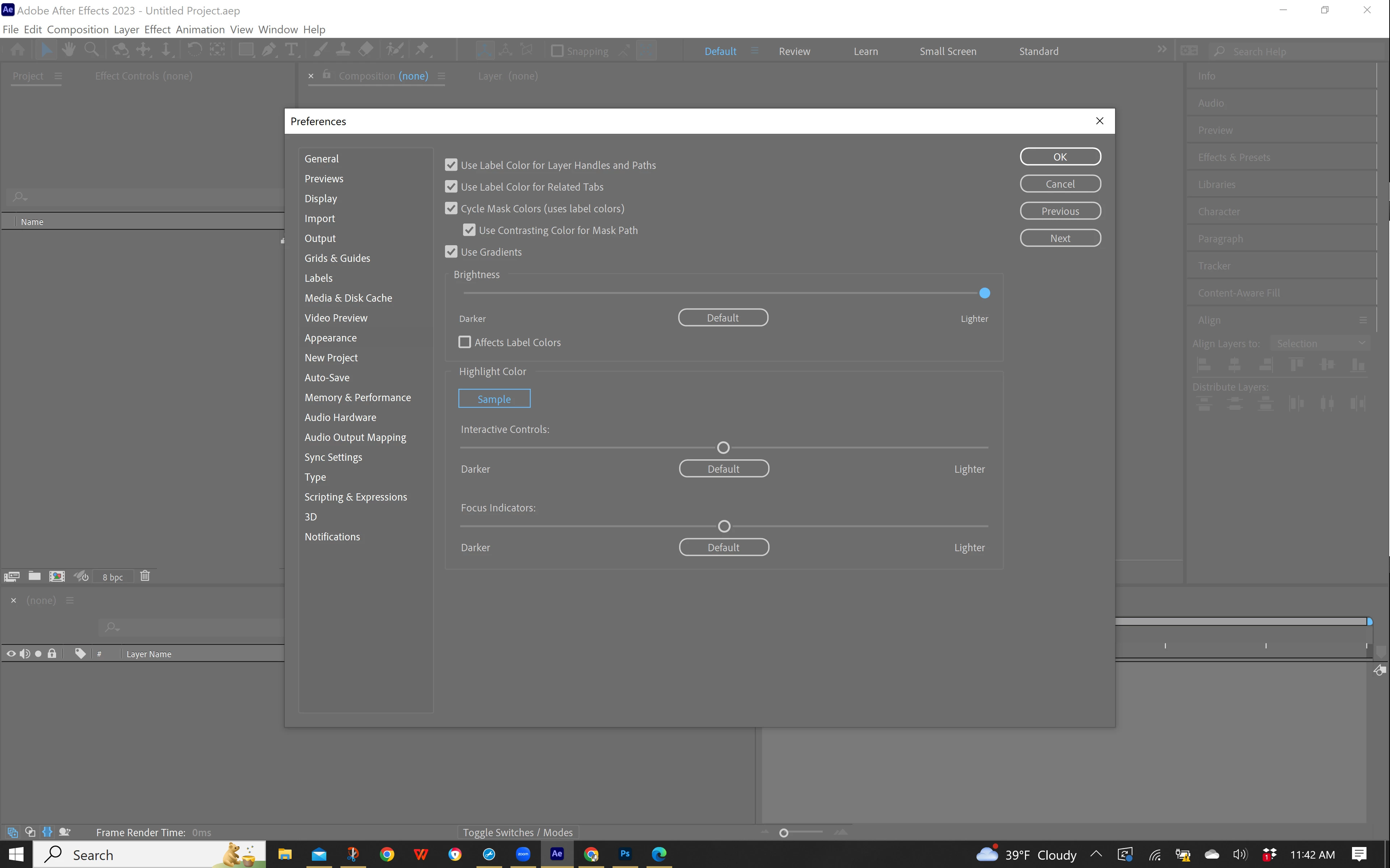This screenshot has height=868, width=1390.
Task: Select the Eraser tool
Action: click(x=366, y=50)
